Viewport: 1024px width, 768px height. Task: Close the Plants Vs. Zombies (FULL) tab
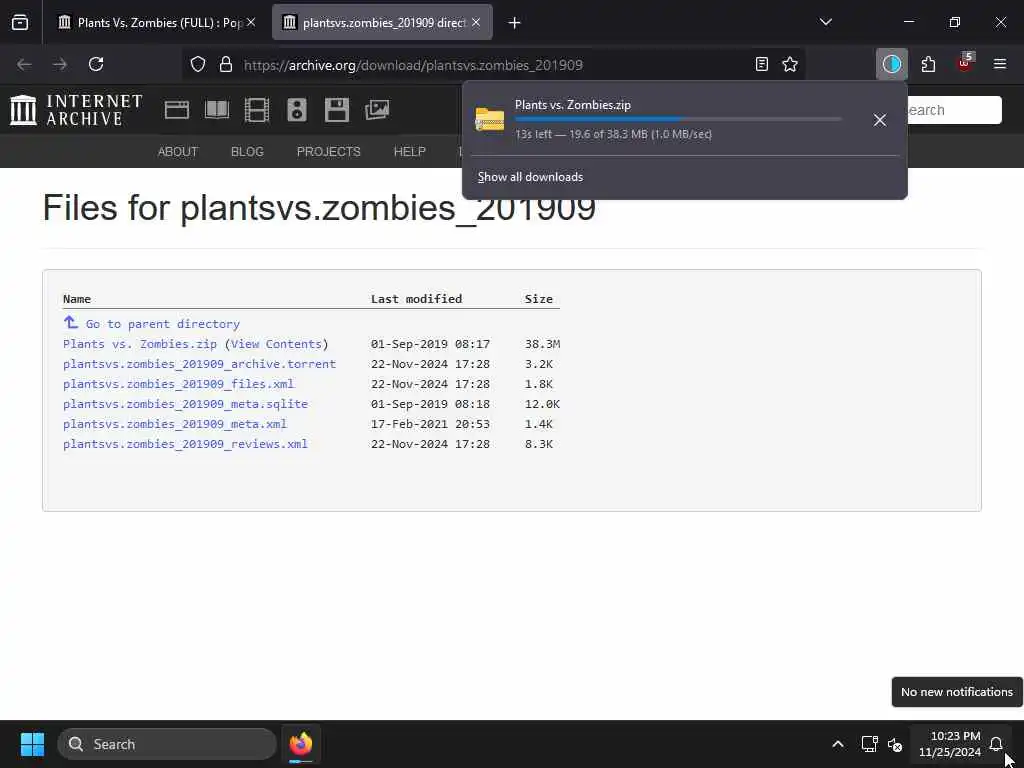251,22
